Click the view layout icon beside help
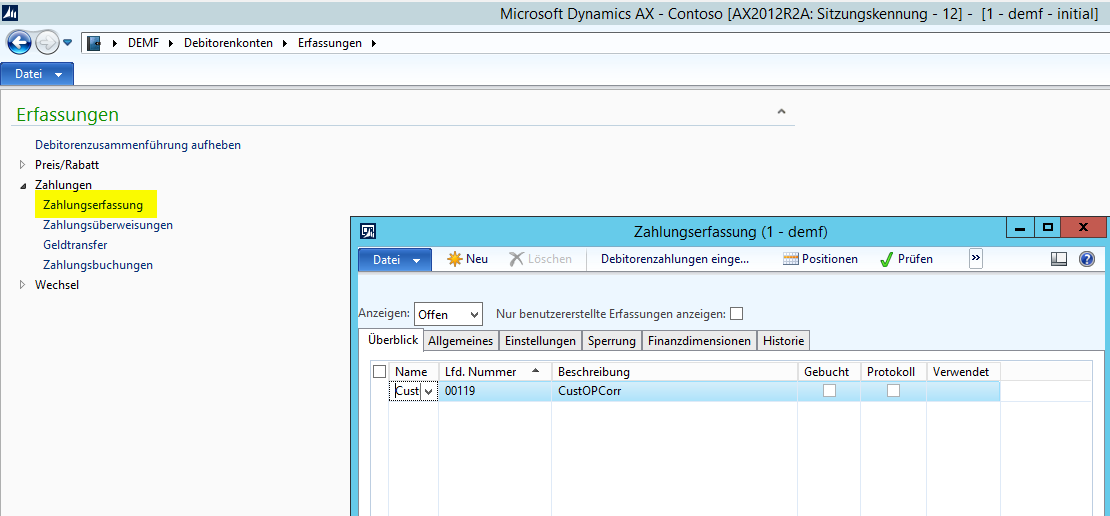This screenshot has height=516, width=1110. point(1059,259)
